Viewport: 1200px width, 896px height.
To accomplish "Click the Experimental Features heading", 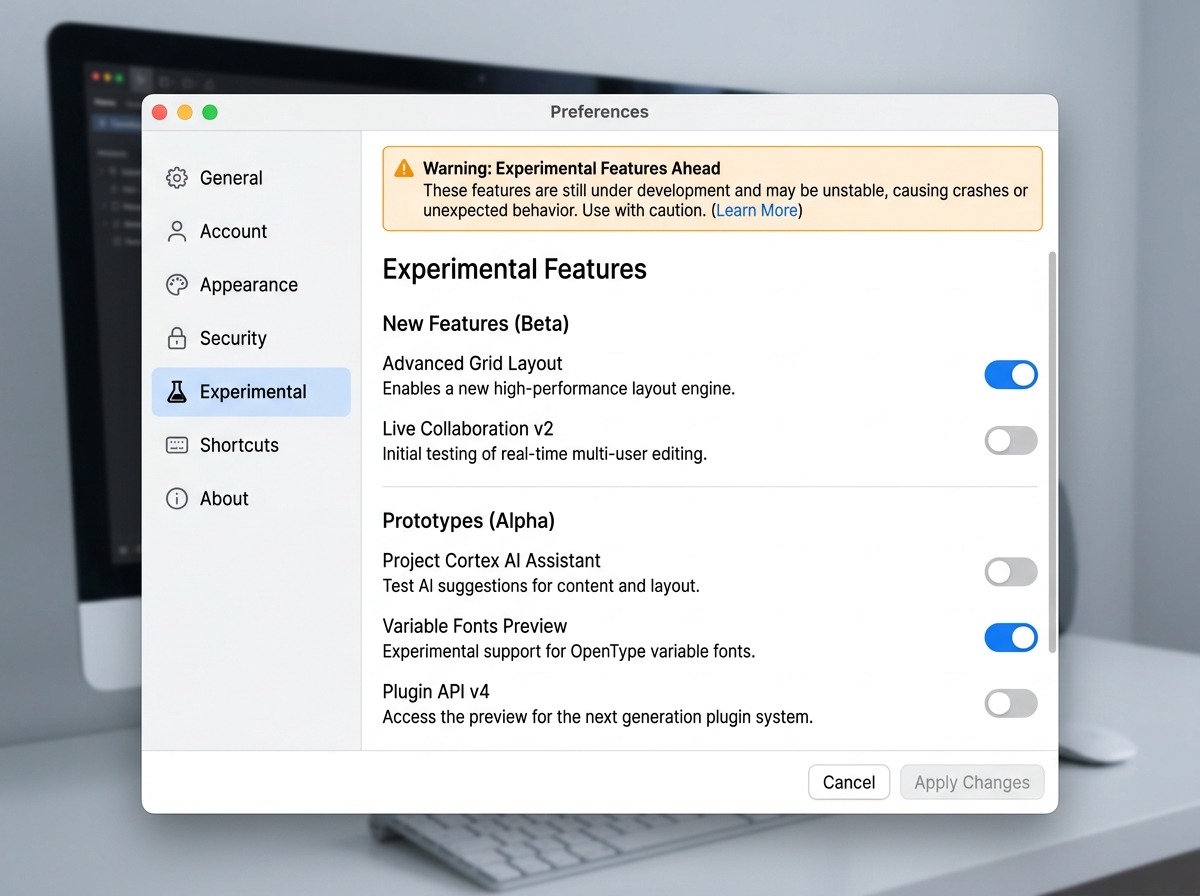I will (515, 270).
